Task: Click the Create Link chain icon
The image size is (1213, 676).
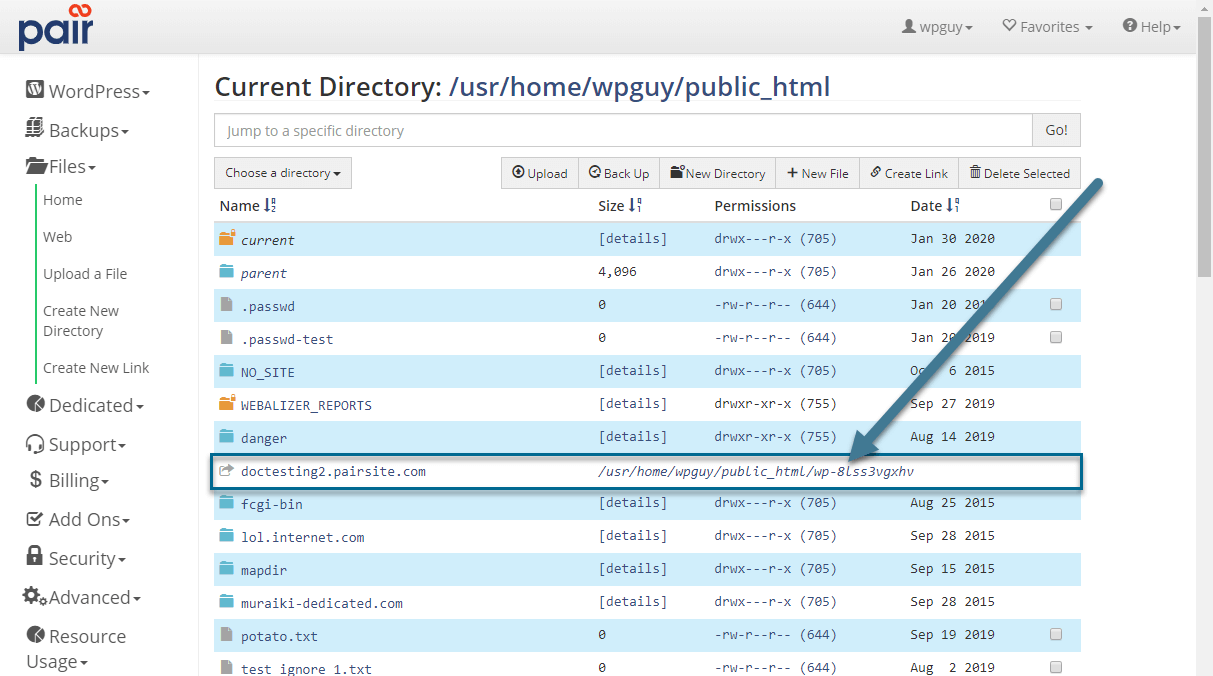Action: pyautogui.click(x=874, y=172)
